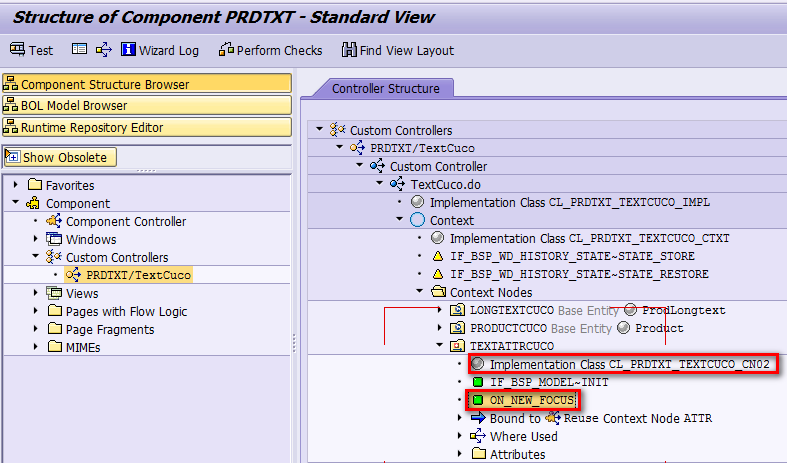Click the Where Used node icon
This screenshot has height=463, width=787.
(478, 436)
